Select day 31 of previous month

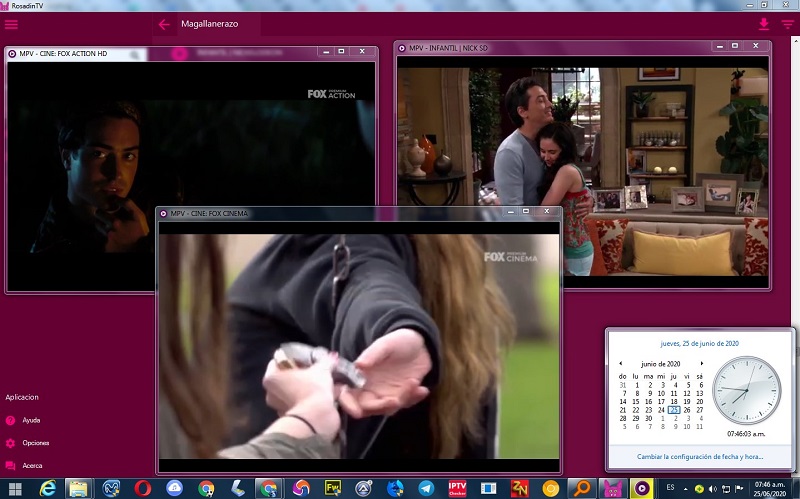tap(622, 385)
